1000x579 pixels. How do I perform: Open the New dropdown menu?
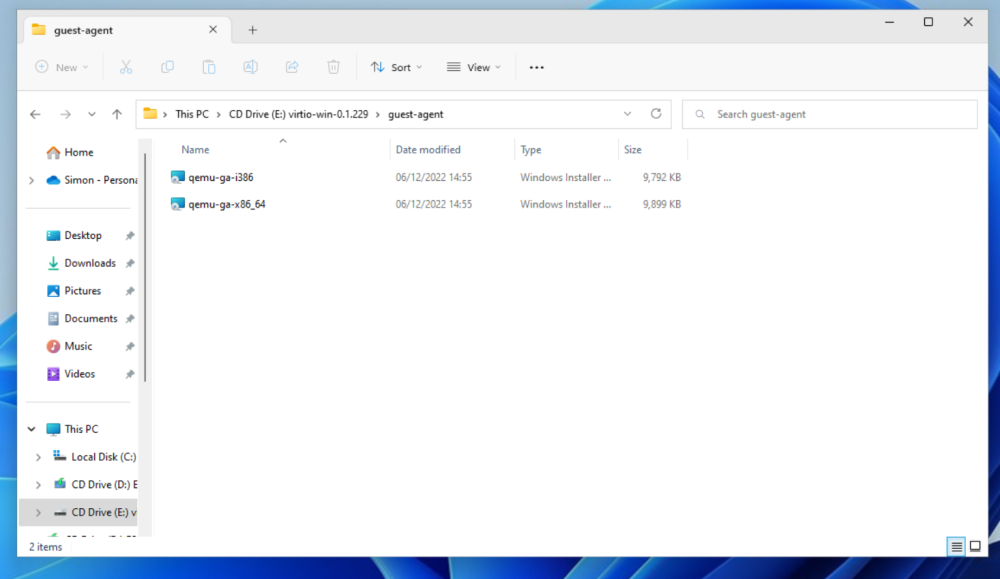coord(61,67)
